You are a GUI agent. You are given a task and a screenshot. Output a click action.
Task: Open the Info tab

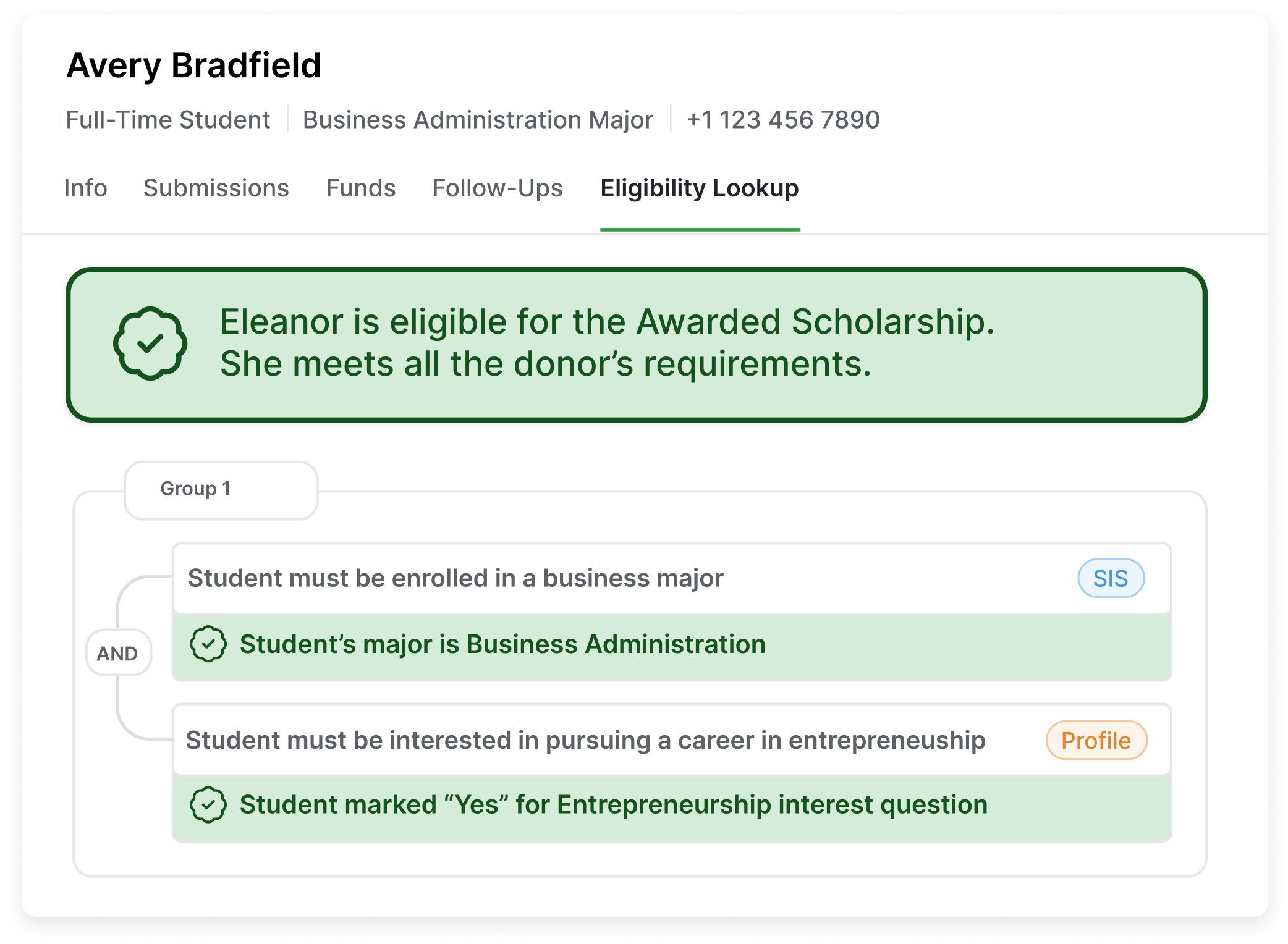[x=86, y=188]
